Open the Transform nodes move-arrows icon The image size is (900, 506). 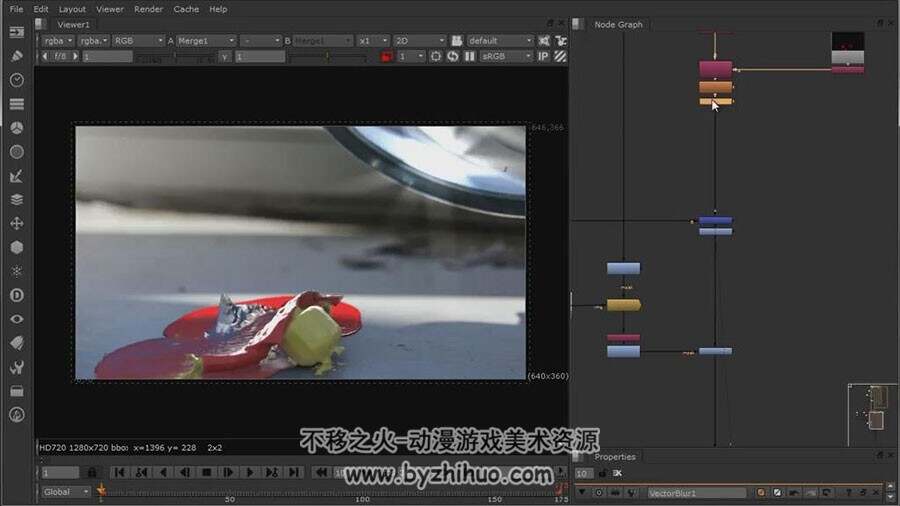coord(17,223)
